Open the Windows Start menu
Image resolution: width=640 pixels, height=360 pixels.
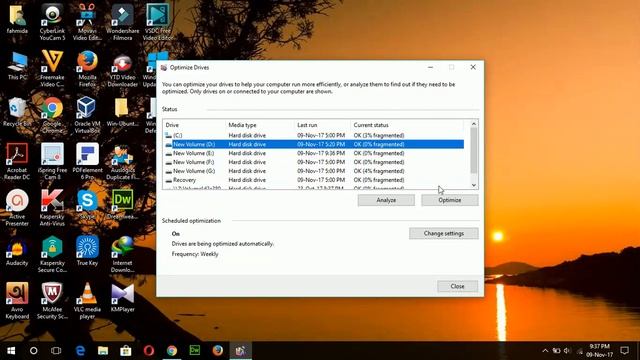[x=11, y=351]
